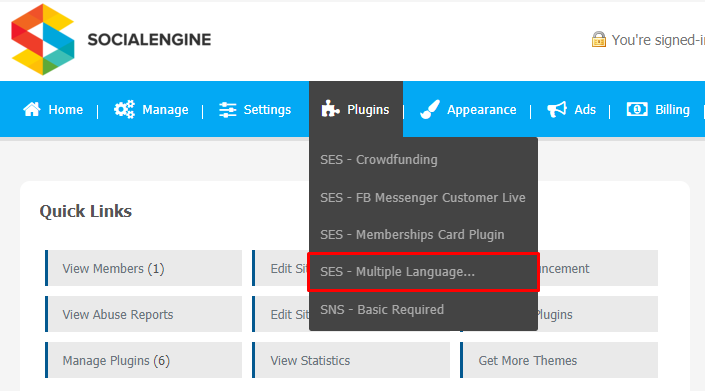Open View Members (1) quick link

[x=143, y=268]
